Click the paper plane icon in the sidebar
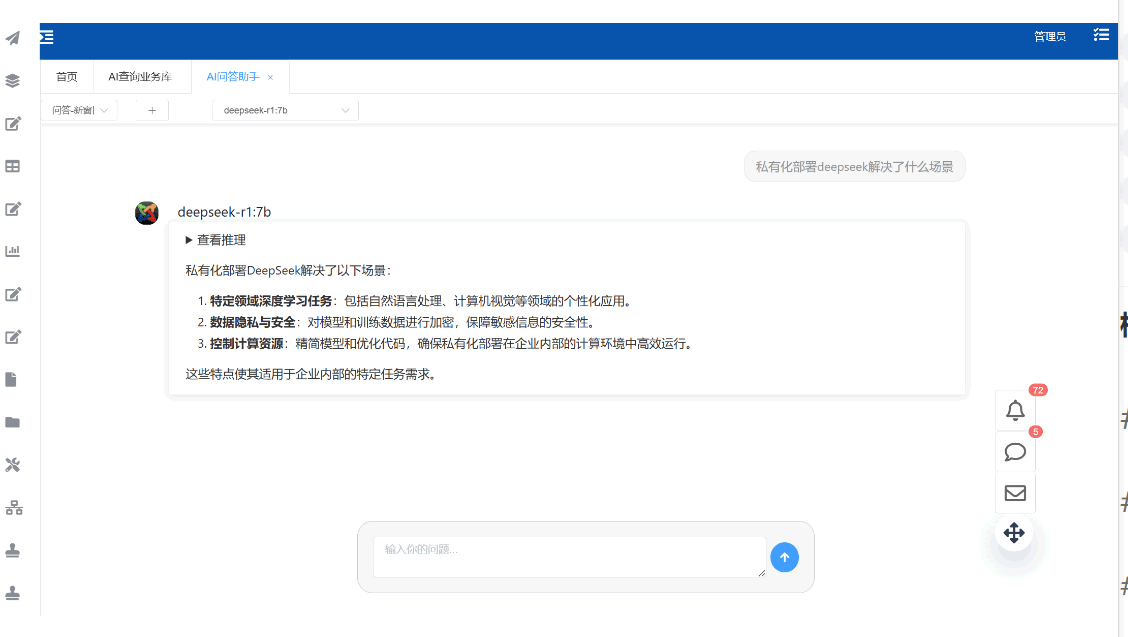Viewport: 1128px width, 637px height. point(13,39)
